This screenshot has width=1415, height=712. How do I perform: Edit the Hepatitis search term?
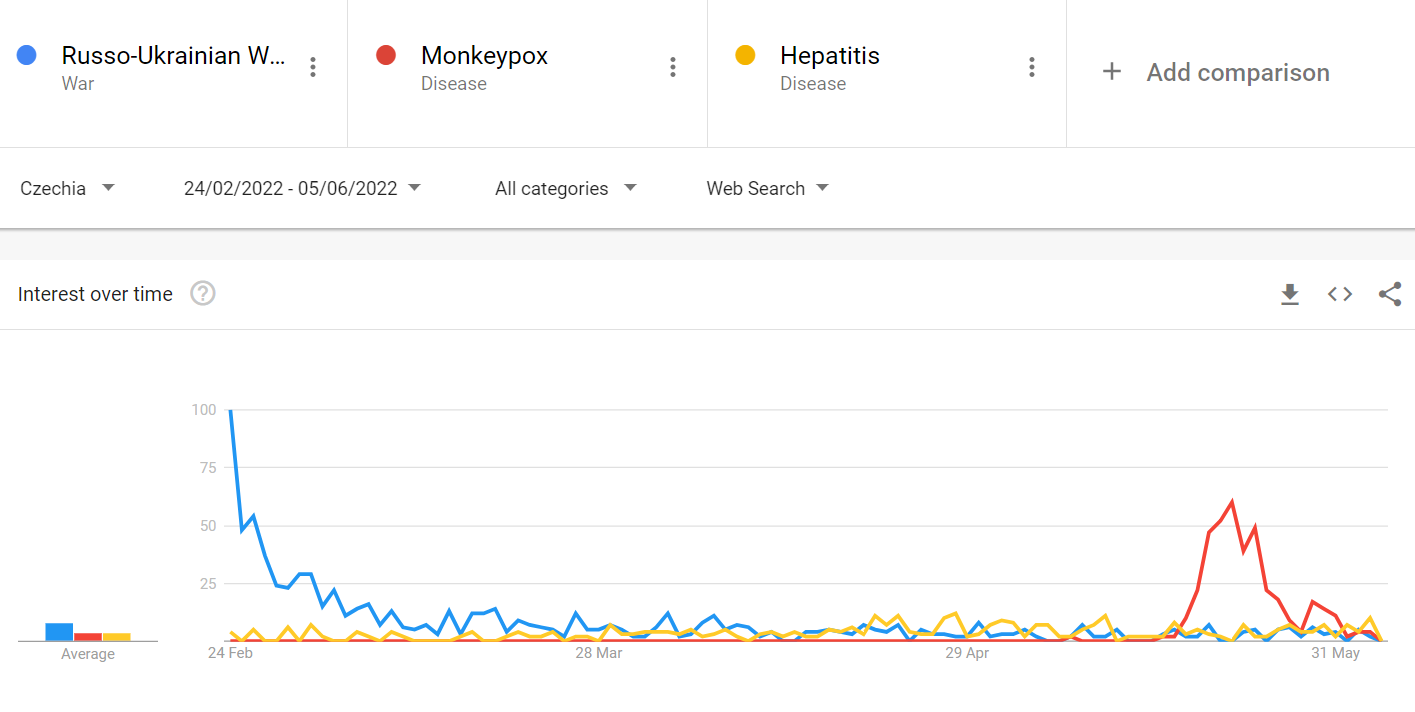[830, 56]
